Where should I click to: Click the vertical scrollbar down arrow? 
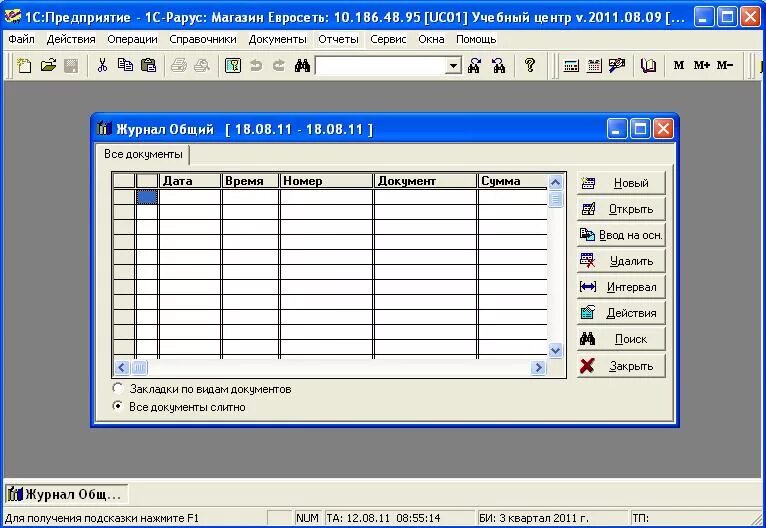(555, 350)
